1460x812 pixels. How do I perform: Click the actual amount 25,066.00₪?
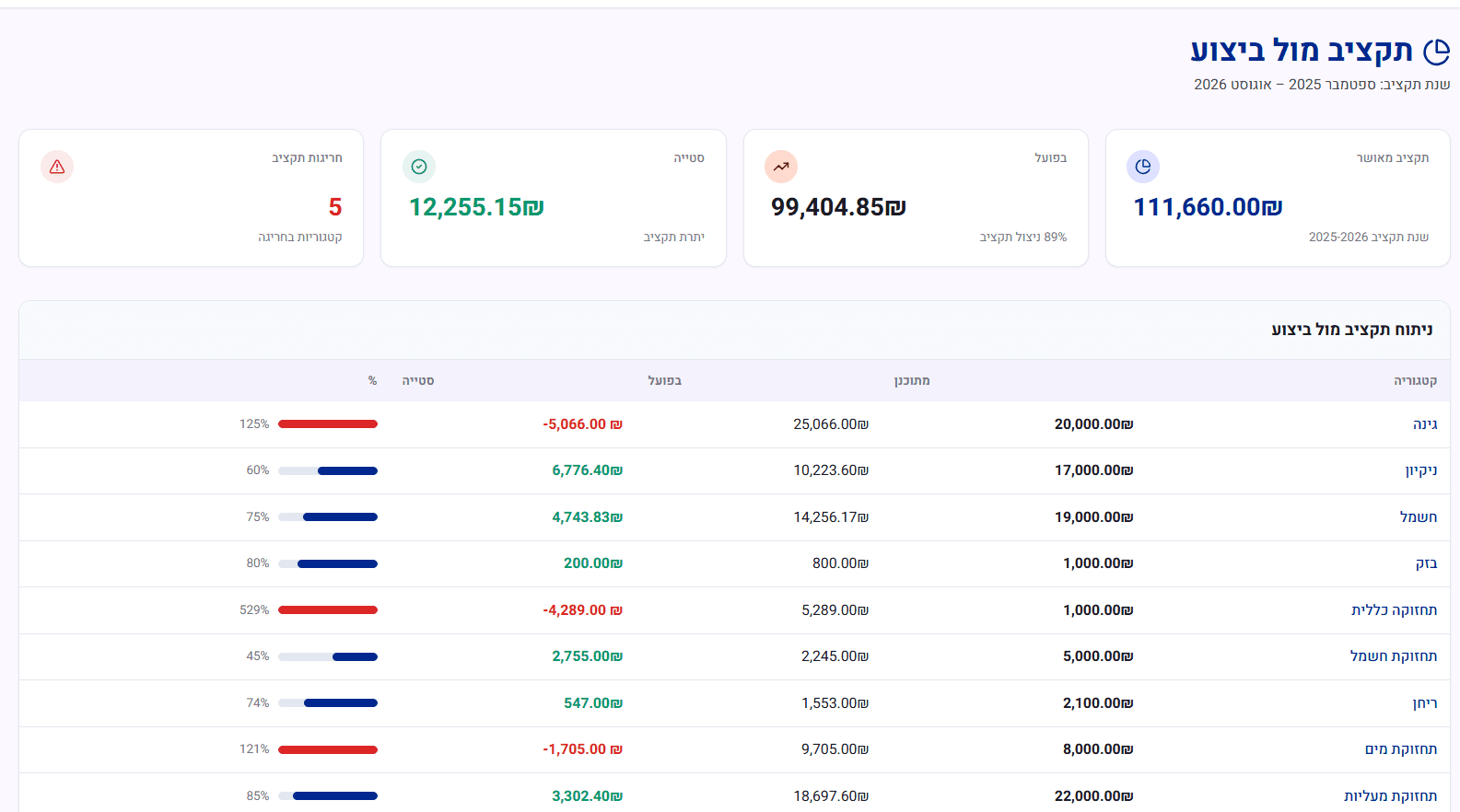click(831, 424)
